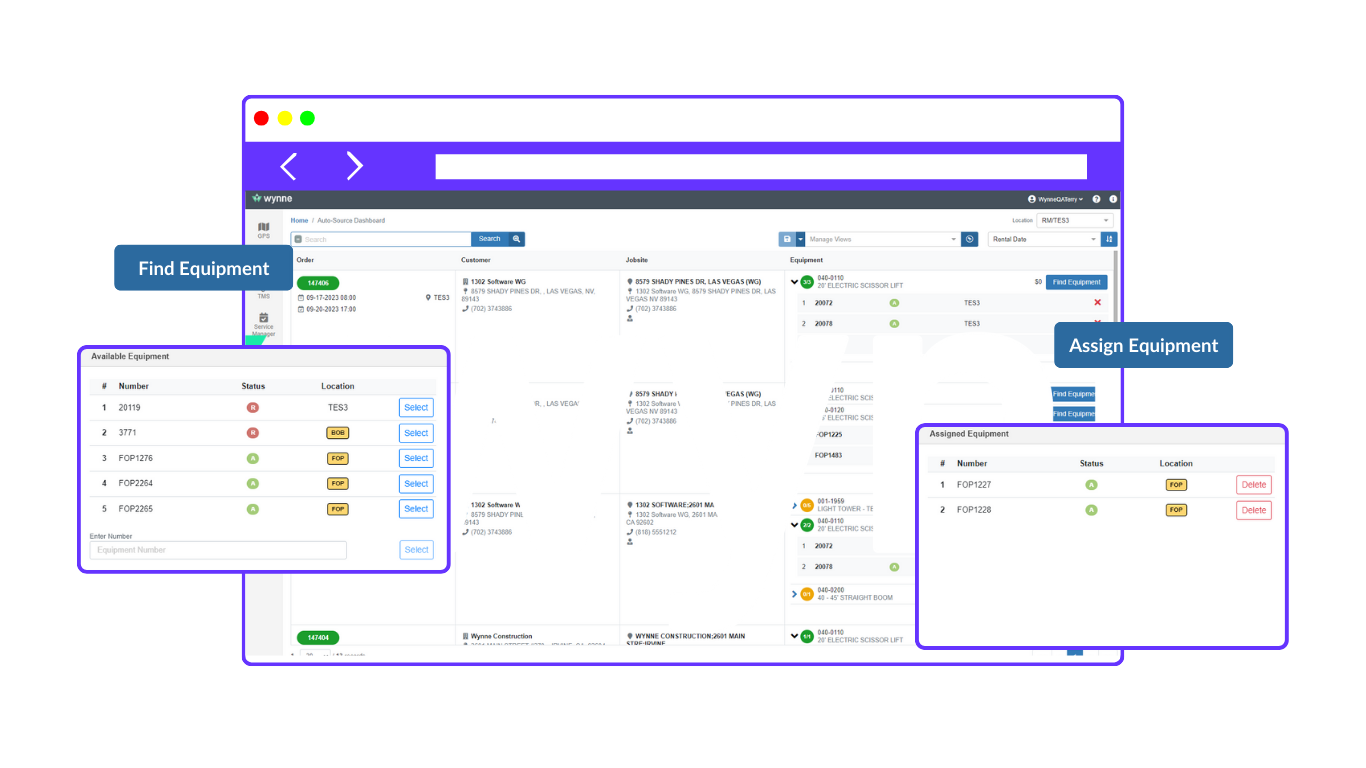Toggle the availability status for equipment 20072

coord(894,302)
